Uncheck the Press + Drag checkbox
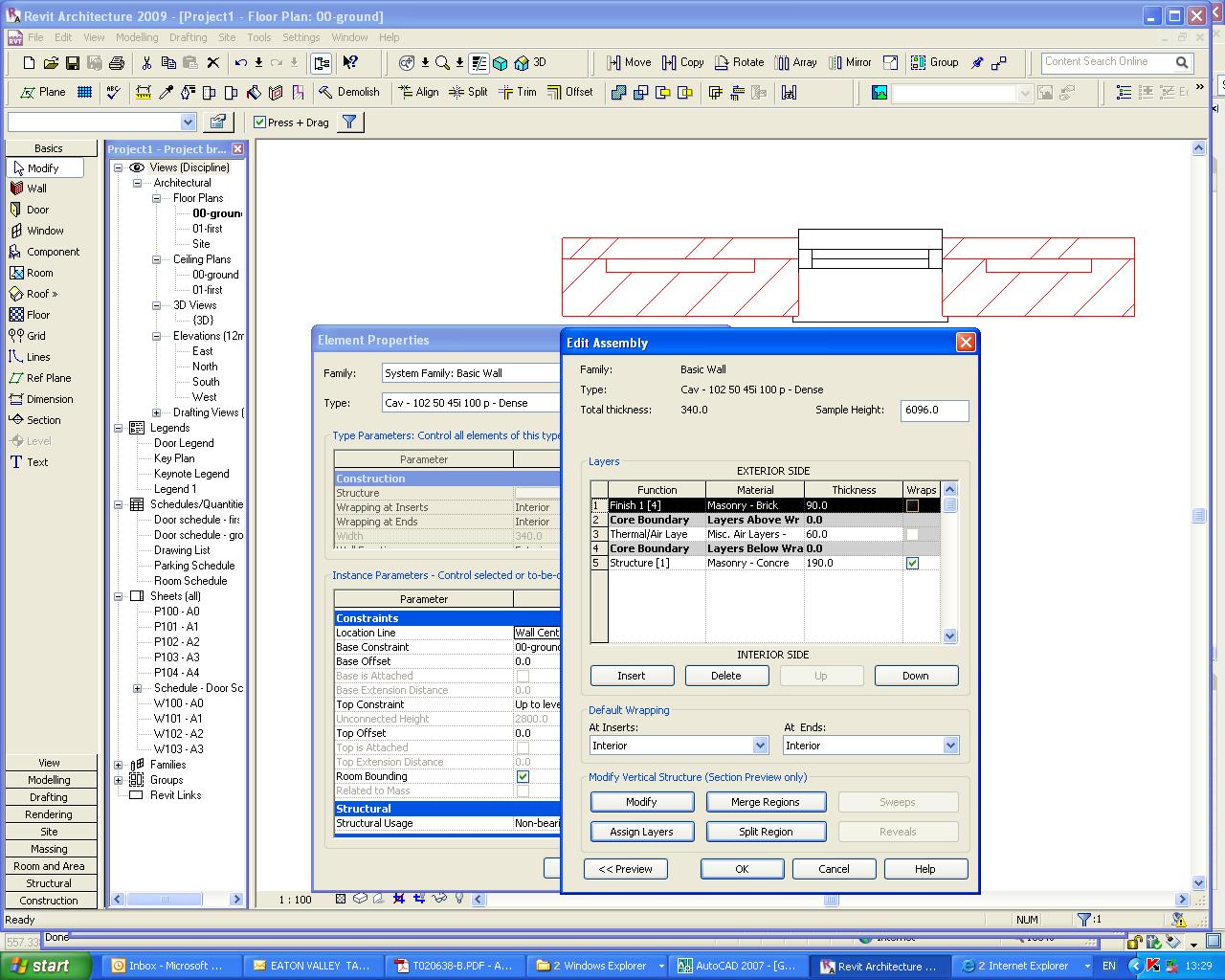This screenshot has height=980, width=1225. 259,122
